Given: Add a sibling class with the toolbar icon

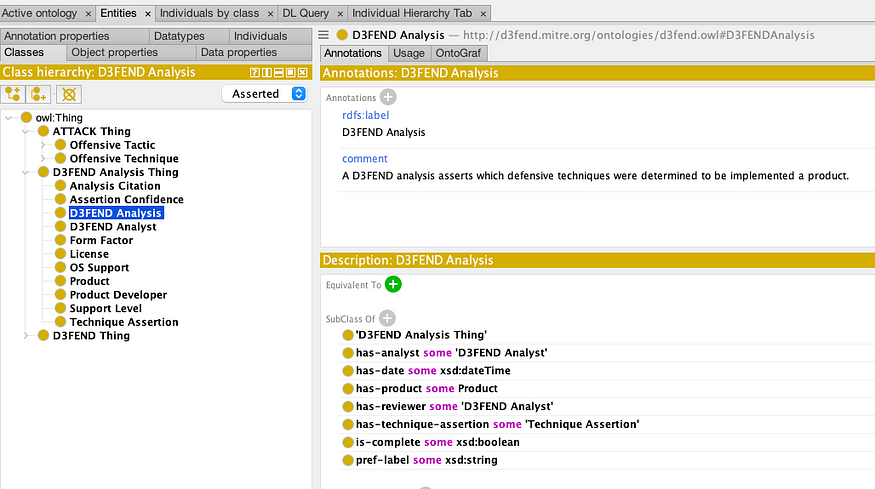Looking at the screenshot, I should (x=39, y=94).
